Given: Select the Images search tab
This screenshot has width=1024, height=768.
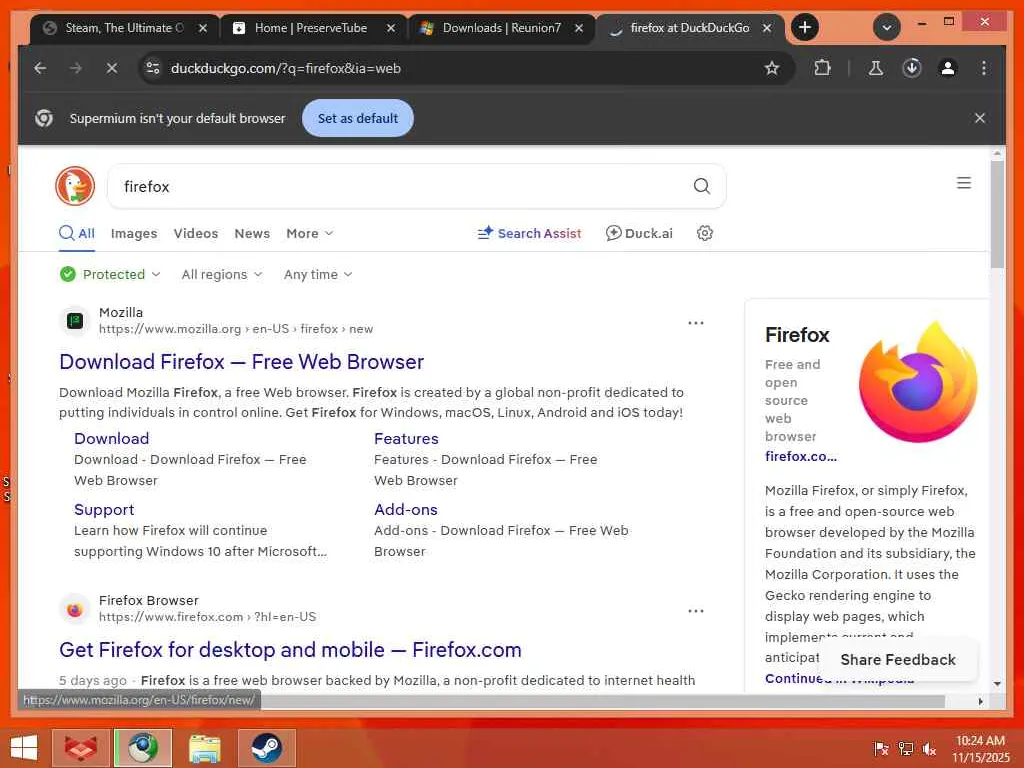Looking at the screenshot, I should click(x=134, y=233).
